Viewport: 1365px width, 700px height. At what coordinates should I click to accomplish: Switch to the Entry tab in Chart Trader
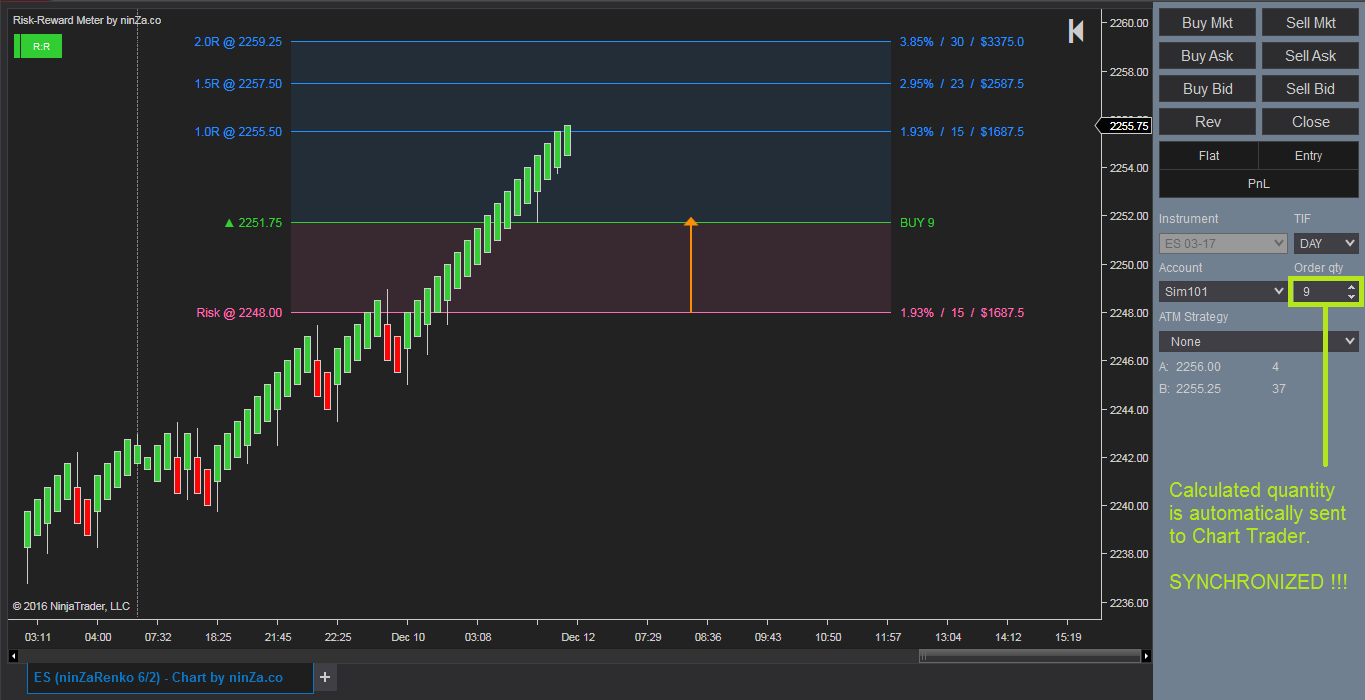(1309, 155)
